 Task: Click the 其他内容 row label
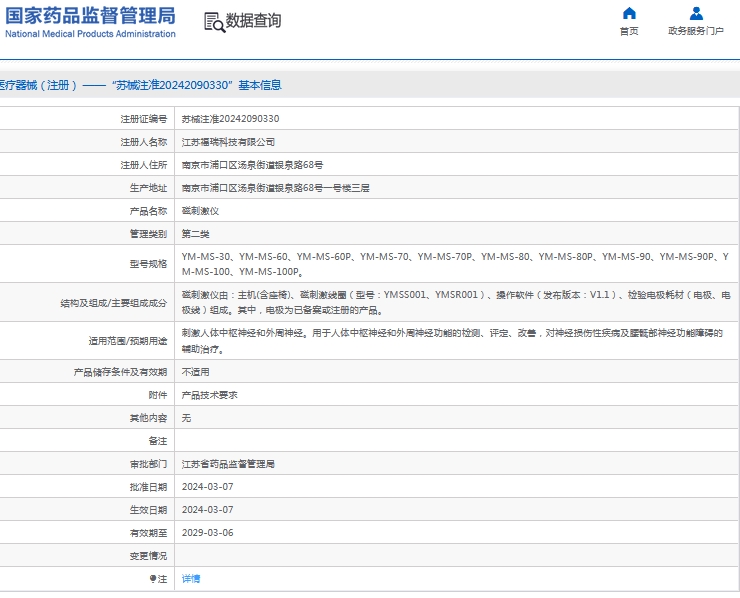(x=149, y=418)
